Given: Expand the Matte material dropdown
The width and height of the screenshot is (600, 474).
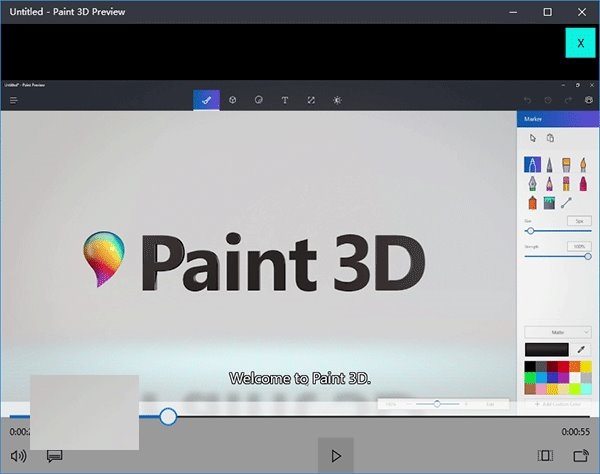Looking at the screenshot, I should pos(557,332).
